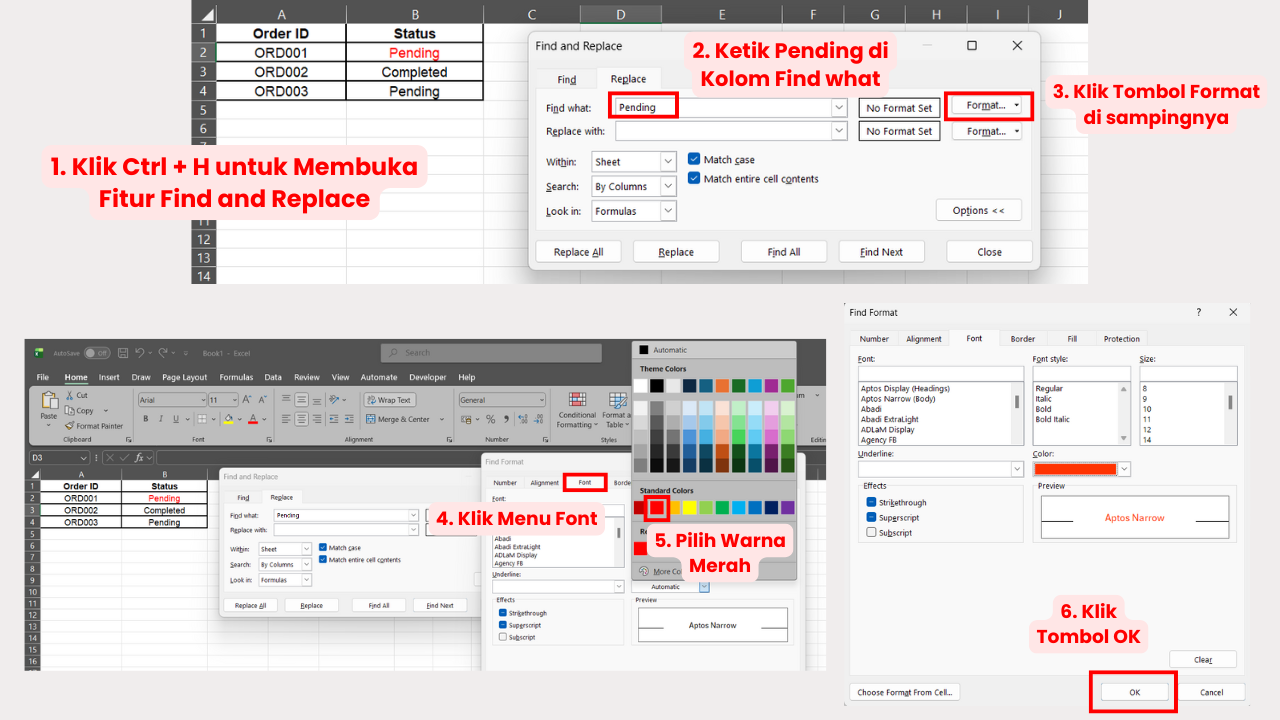The height and width of the screenshot is (720, 1280).
Task: Click the Replace All button
Action: (578, 251)
